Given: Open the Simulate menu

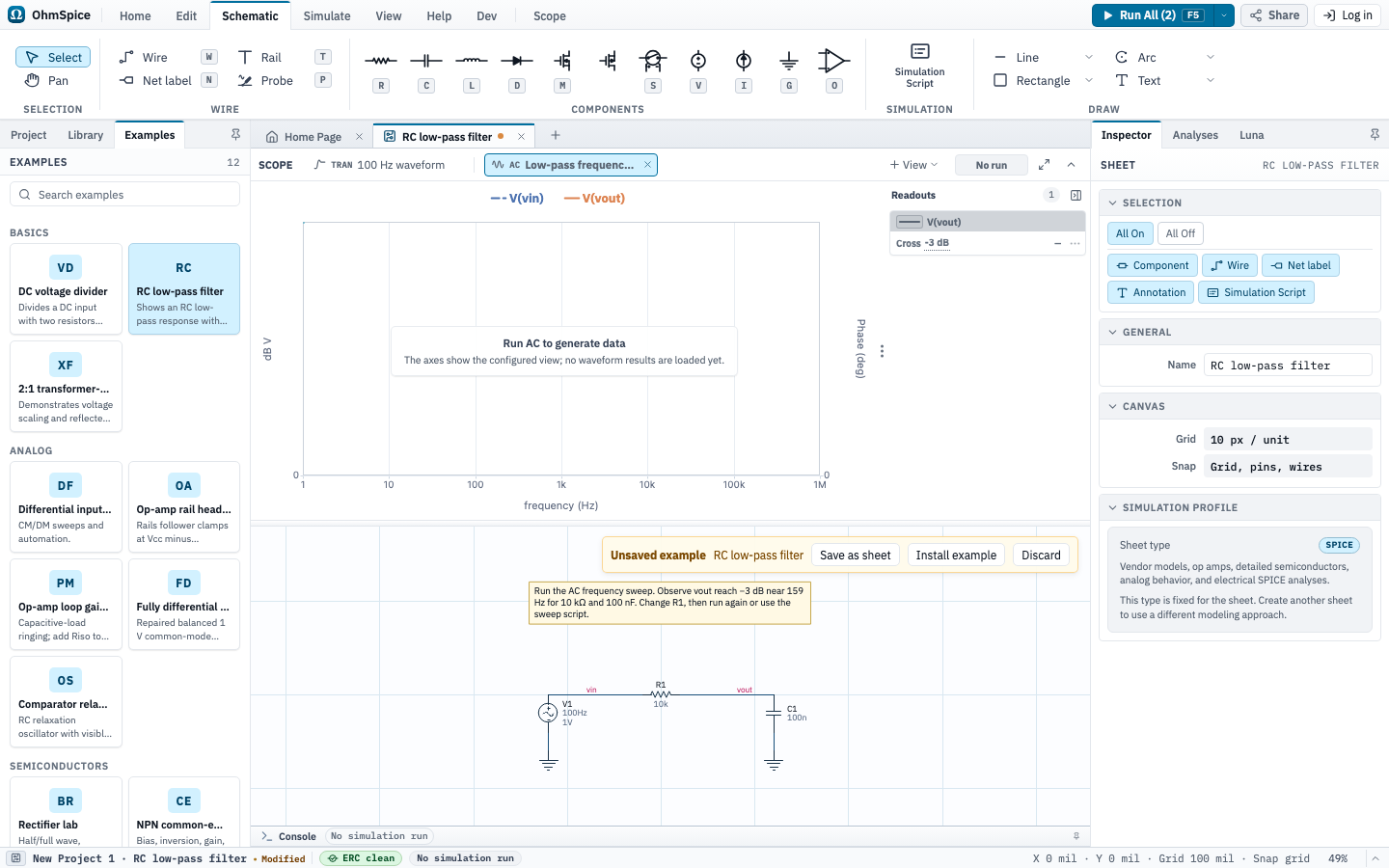Looking at the screenshot, I should pyautogui.click(x=327, y=15).
